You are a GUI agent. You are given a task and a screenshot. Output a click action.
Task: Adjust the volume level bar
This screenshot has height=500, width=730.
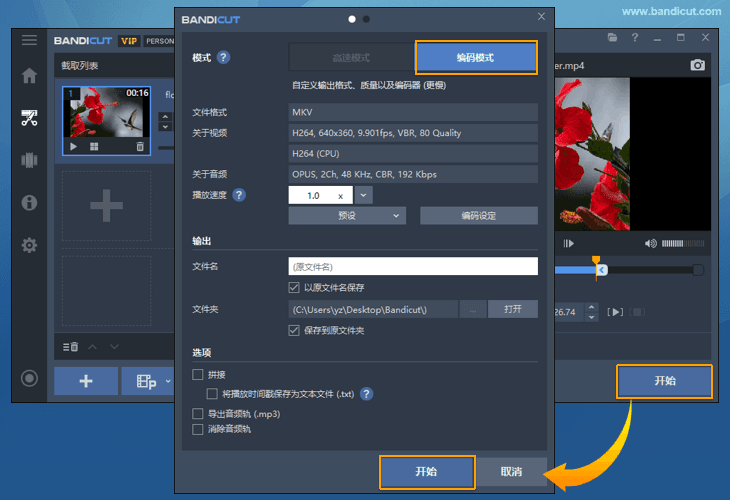point(683,243)
